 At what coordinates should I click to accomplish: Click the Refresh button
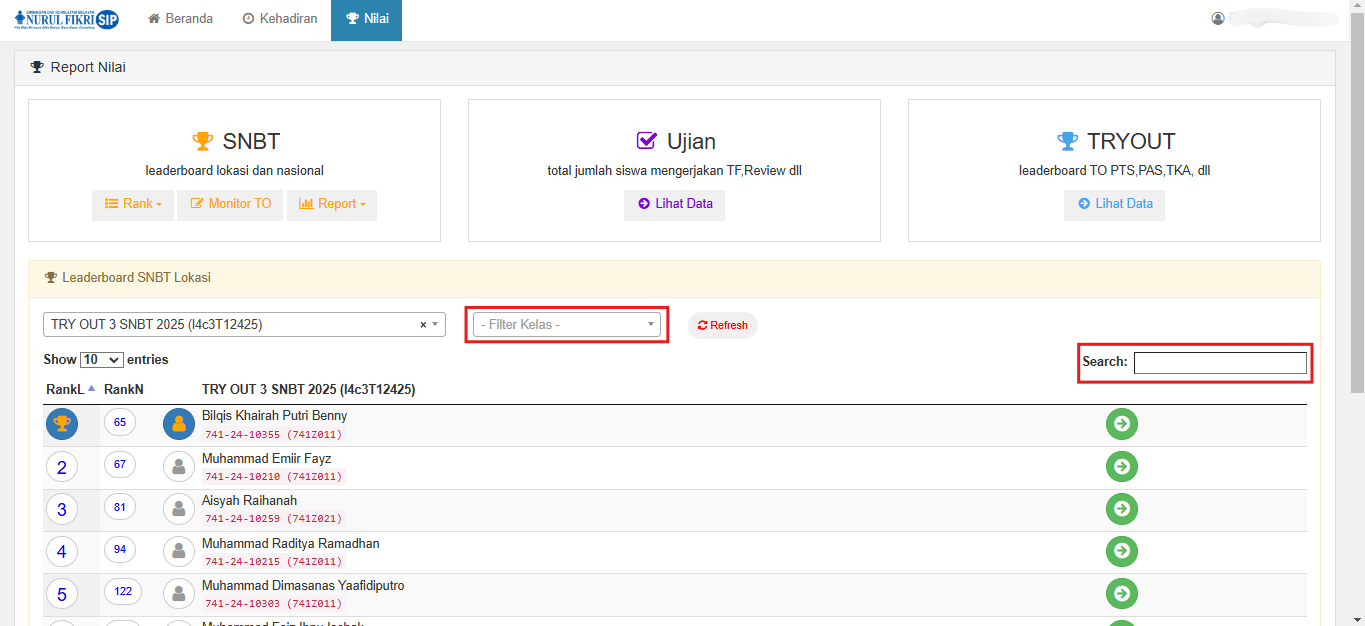click(x=722, y=325)
